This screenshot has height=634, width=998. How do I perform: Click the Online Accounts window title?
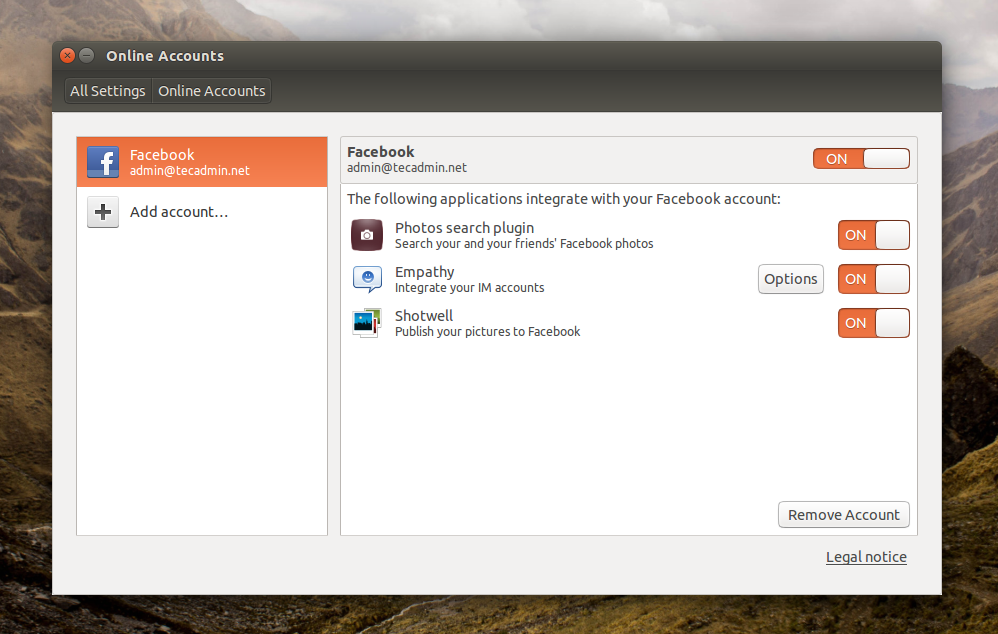tap(165, 56)
